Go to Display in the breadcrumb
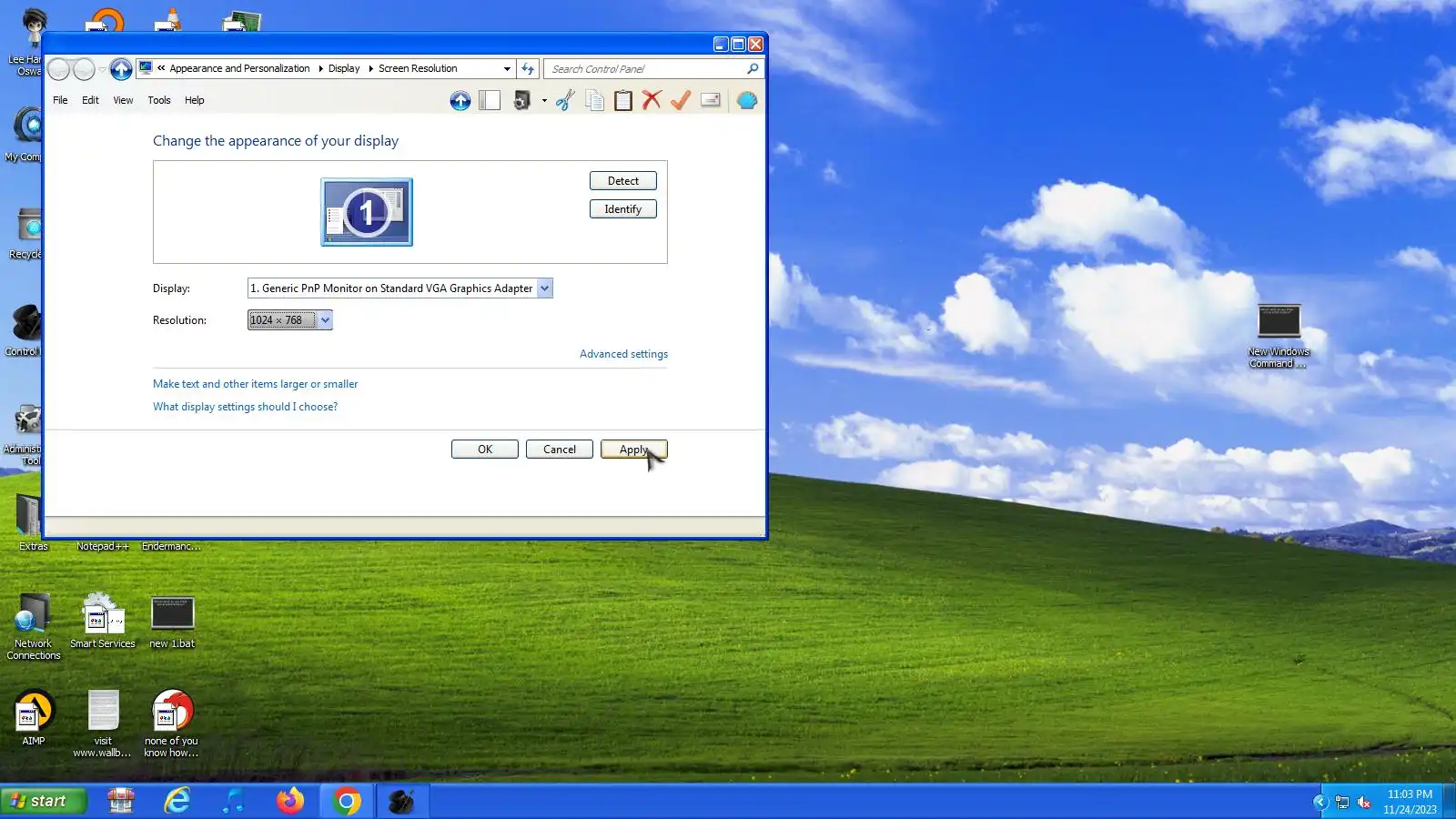This screenshot has height=819, width=1456. click(x=344, y=69)
